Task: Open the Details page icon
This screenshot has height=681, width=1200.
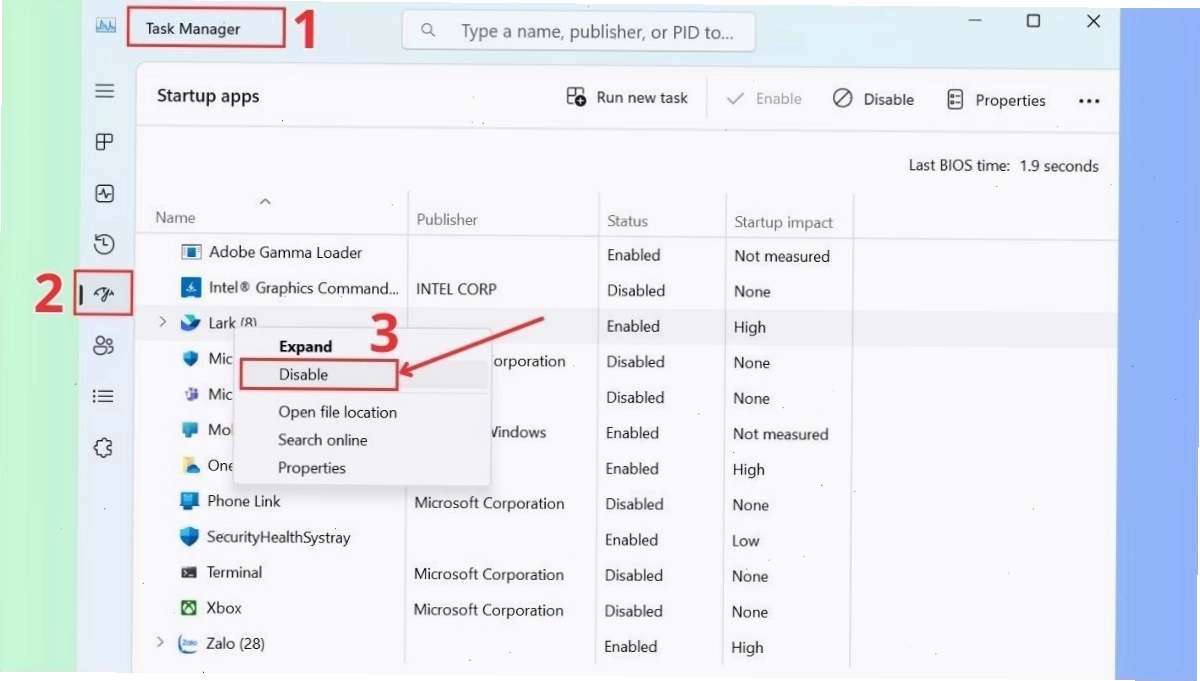Action: pyautogui.click(x=104, y=397)
